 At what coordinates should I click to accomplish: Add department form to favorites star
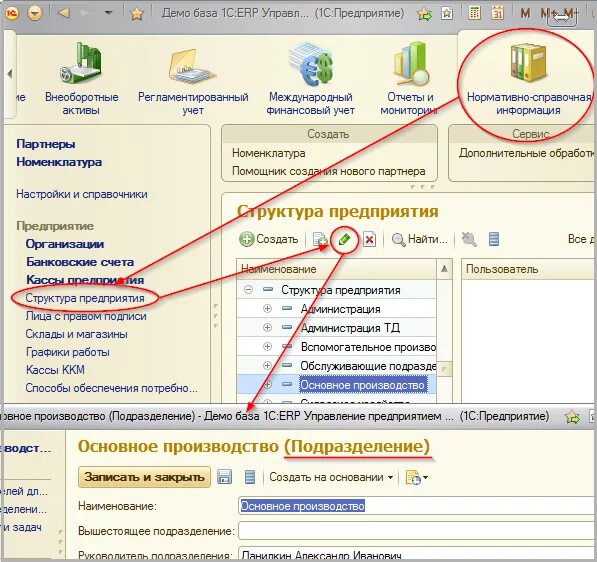click(x=572, y=417)
